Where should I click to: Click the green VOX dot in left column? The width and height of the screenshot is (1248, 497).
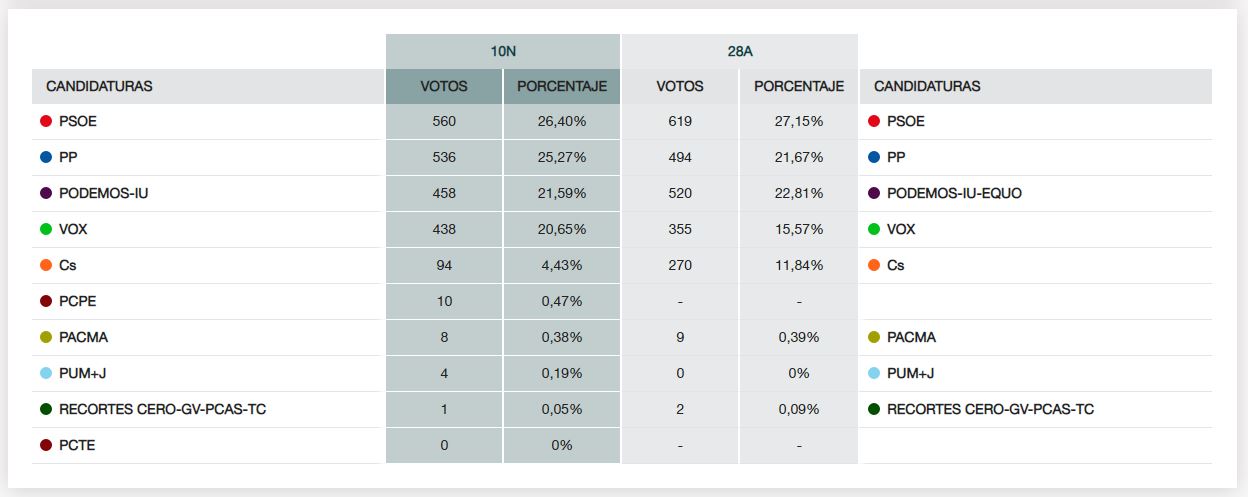(x=45, y=229)
